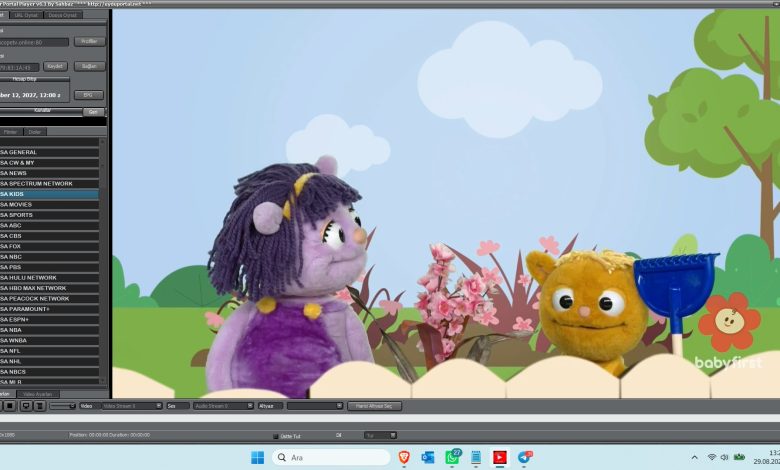780x470 pixels.
Task: Open the Altyazı subtitle dropdown
Action: pyautogui.click(x=315, y=406)
